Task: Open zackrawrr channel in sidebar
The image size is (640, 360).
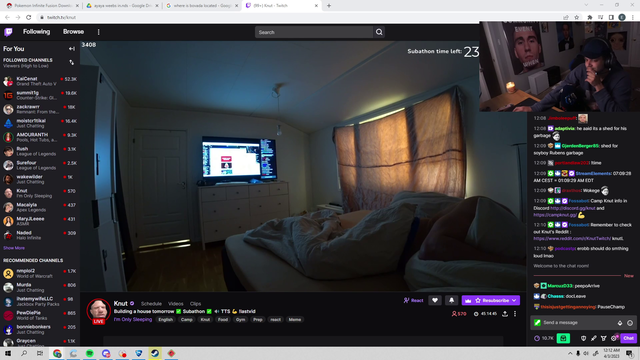Action: (x=40, y=109)
